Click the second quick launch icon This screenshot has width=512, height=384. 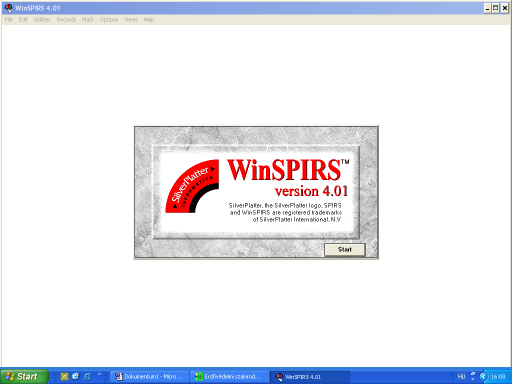(x=76, y=377)
